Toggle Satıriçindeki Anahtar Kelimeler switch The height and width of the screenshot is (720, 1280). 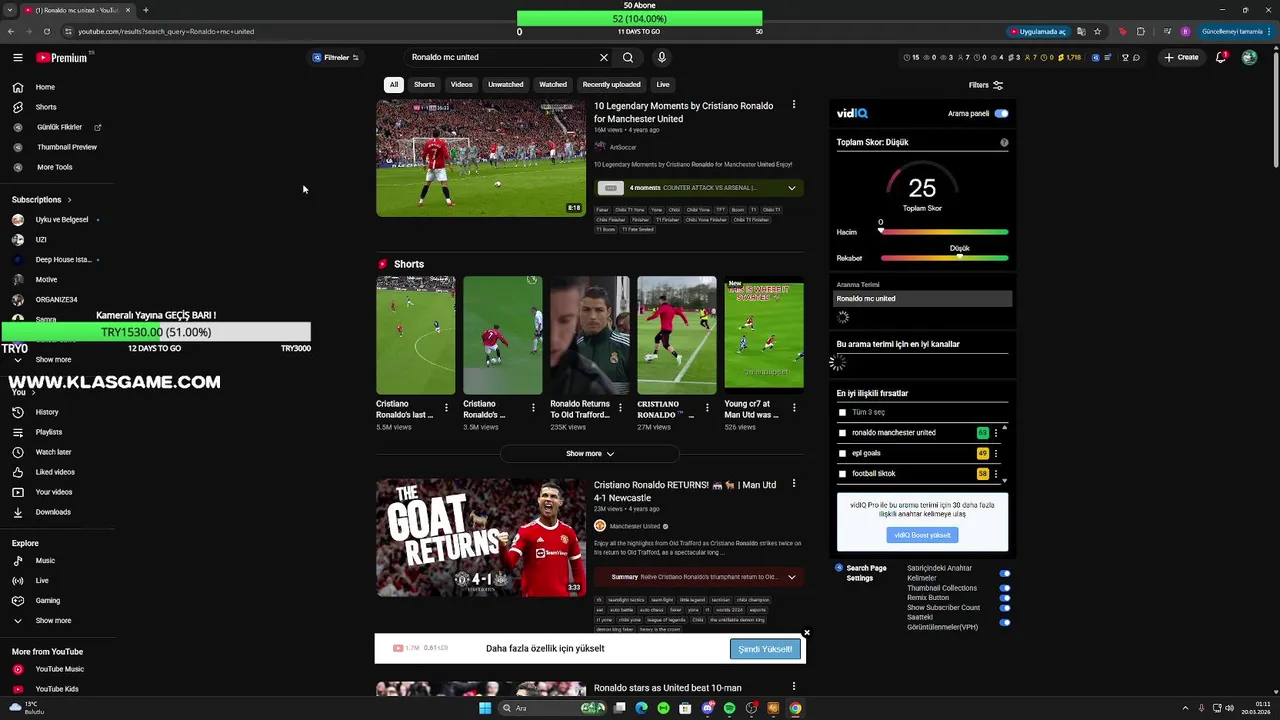coord(1005,573)
